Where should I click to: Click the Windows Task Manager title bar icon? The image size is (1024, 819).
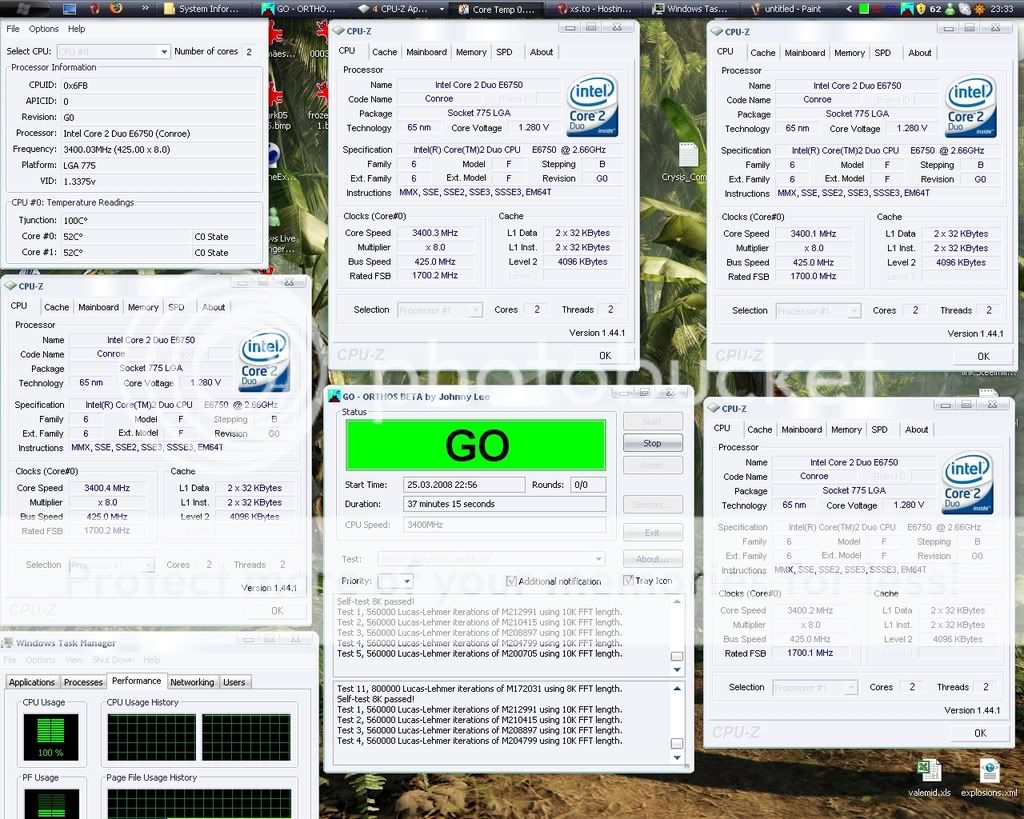tap(8, 643)
